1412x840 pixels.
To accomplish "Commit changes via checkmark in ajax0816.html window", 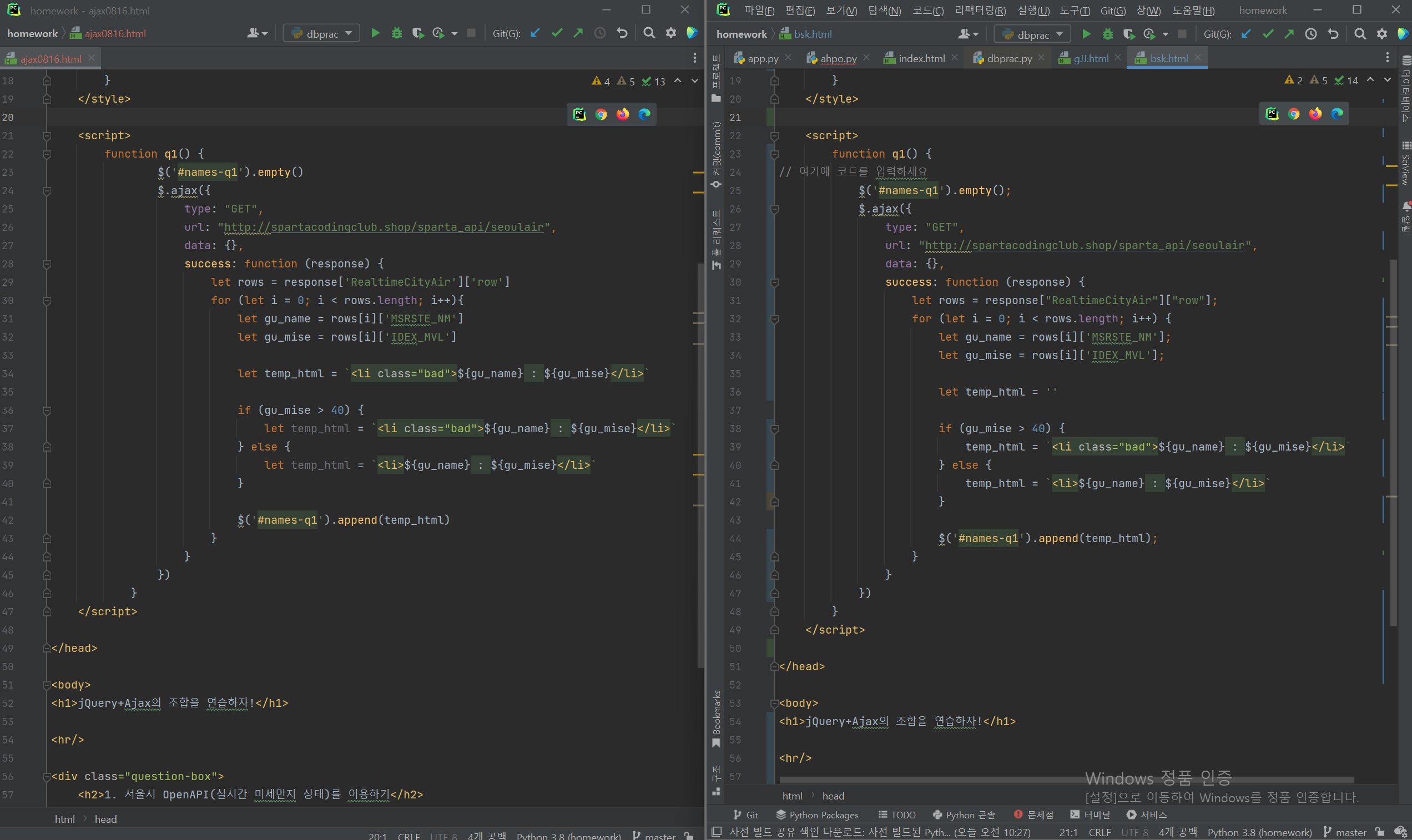I will pyautogui.click(x=557, y=33).
